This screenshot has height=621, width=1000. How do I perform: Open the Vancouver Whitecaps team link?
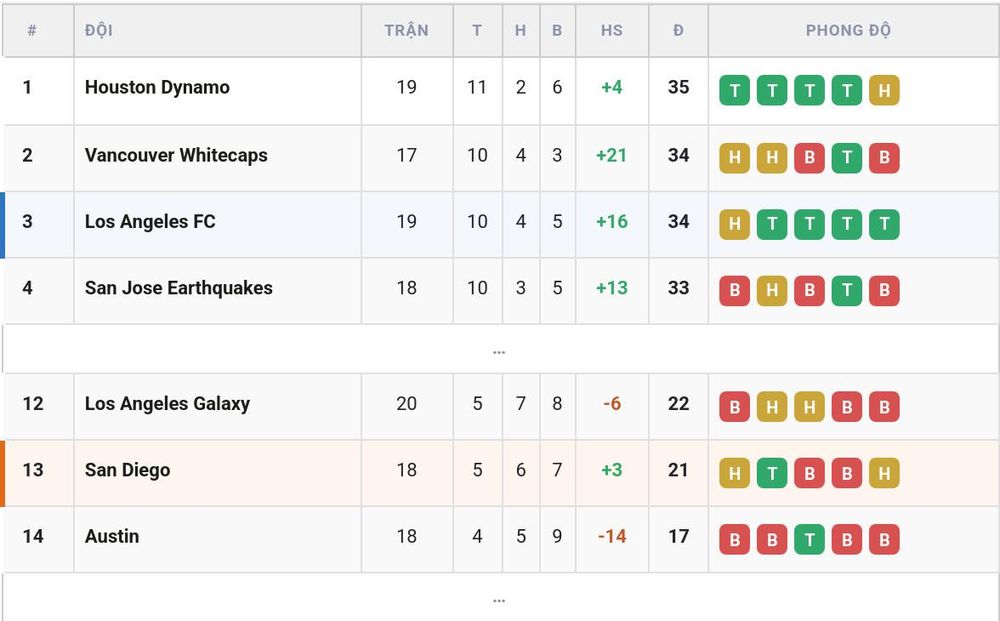click(x=176, y=155)
